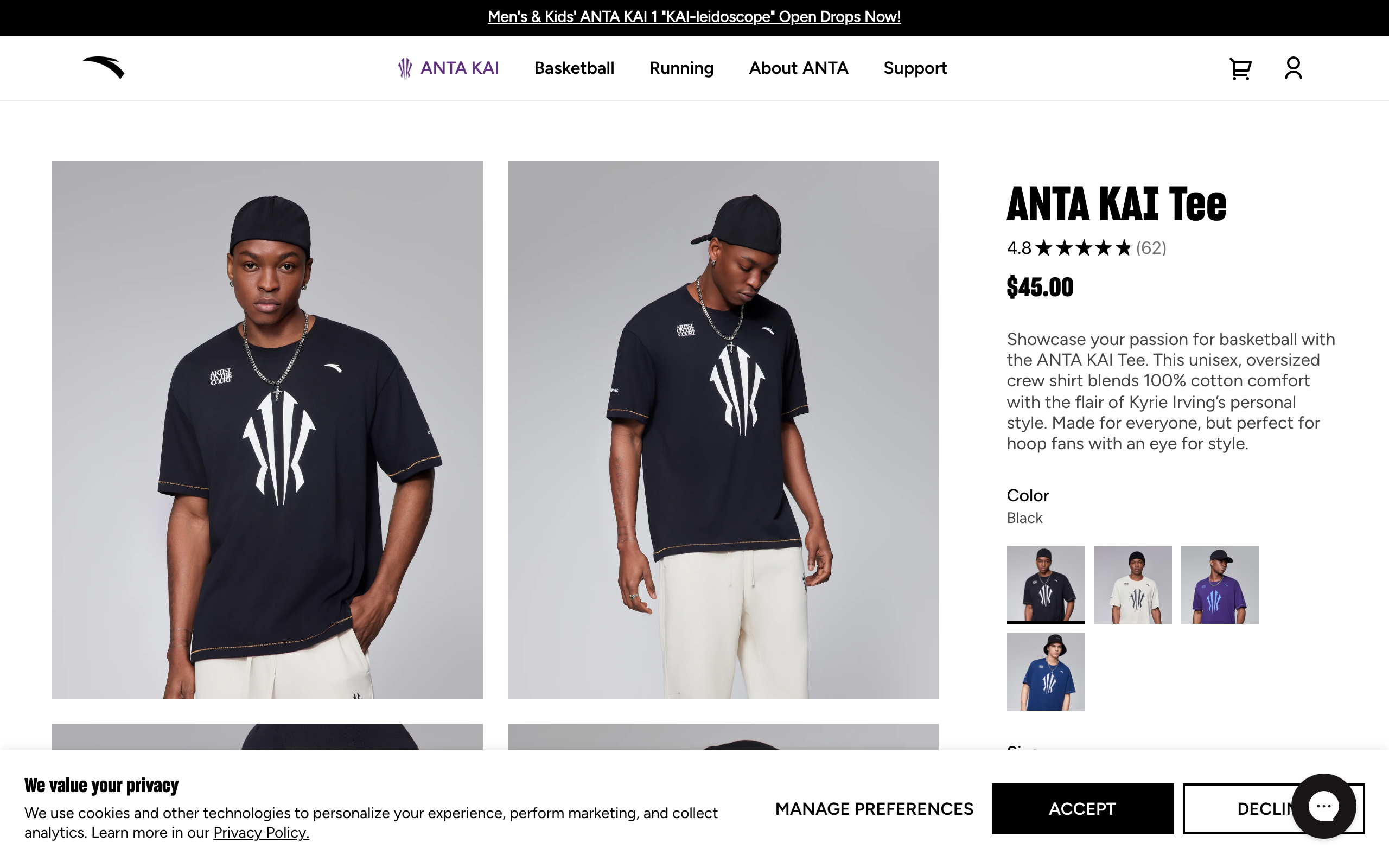Click the KAI-leidoscope drops announcement banner
The height and width of the screenshot is (868, 1389).
[x=694, y=17]
